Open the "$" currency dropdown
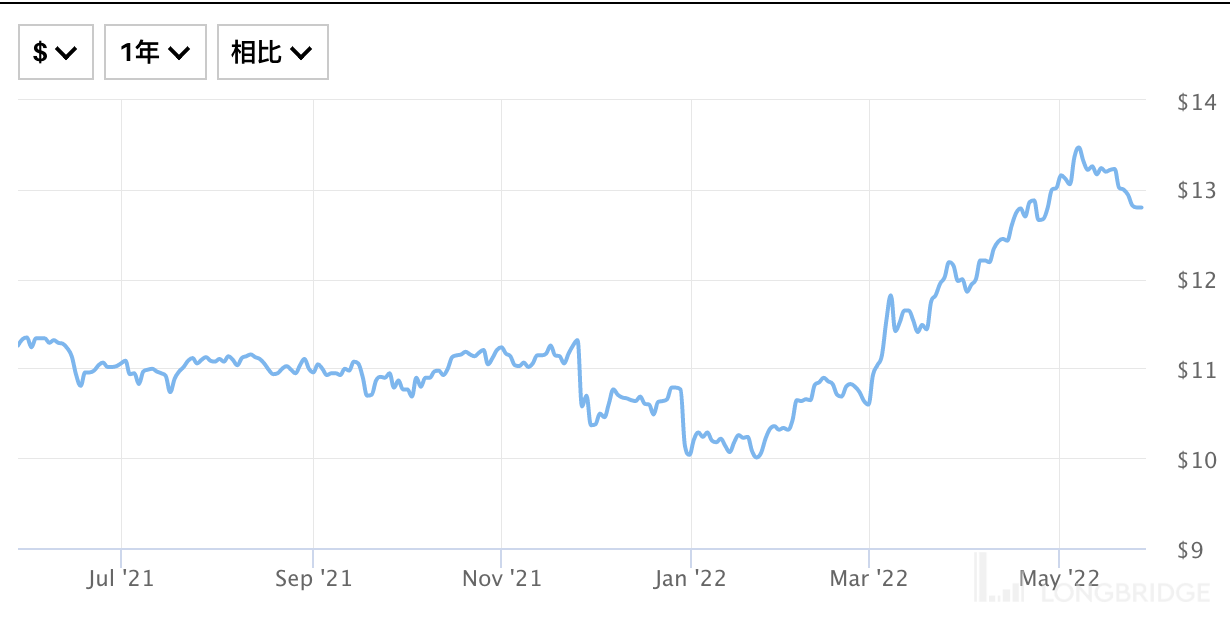1230x622 pixels. [55, 52]
